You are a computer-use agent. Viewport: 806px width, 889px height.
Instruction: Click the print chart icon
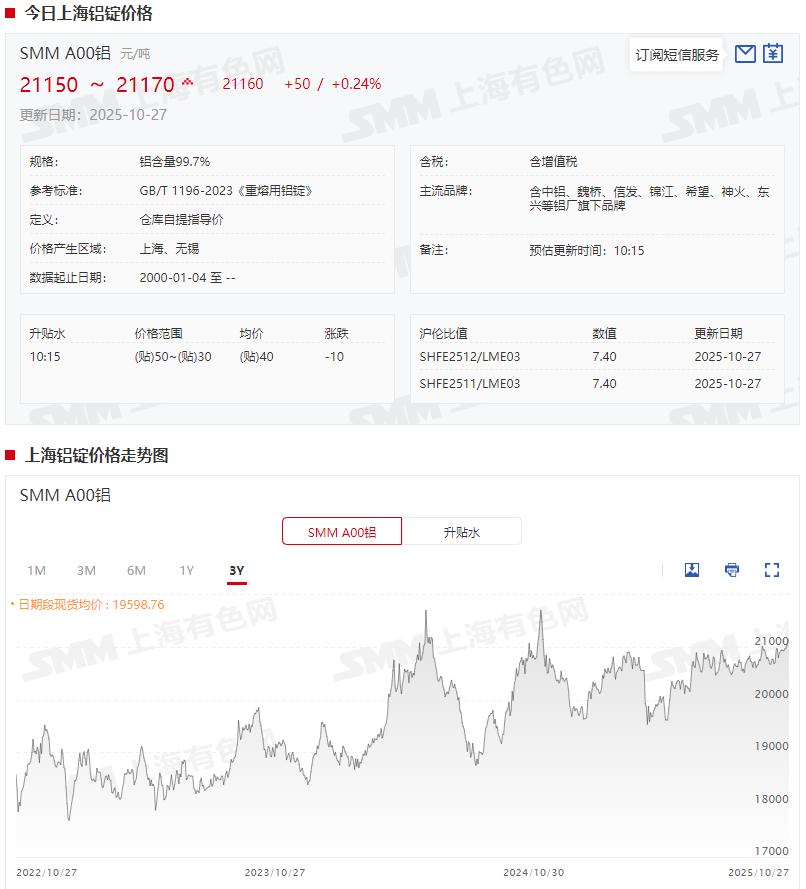(x=732, y=570)
